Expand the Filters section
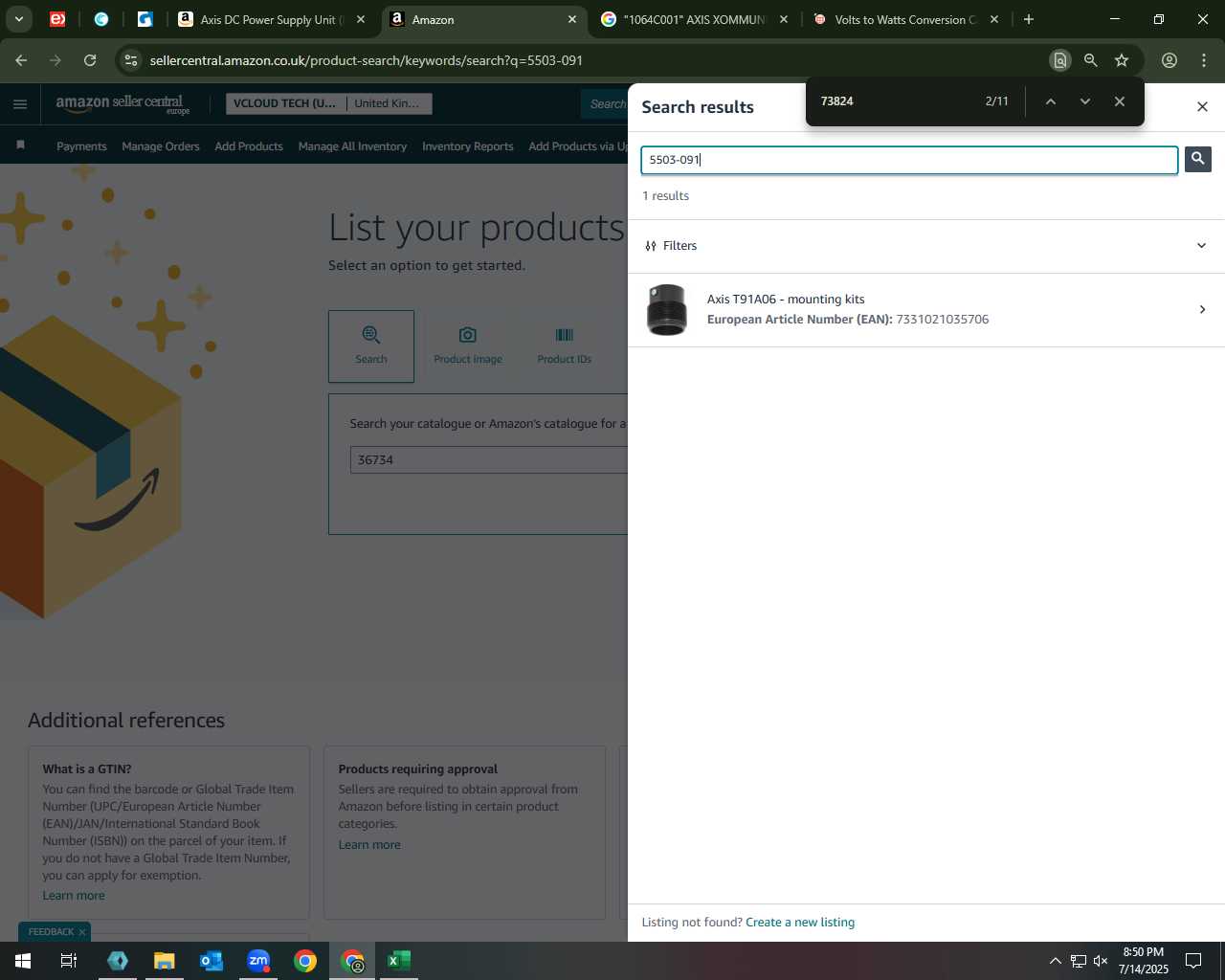1225x980 pixels. click(925, 246)
